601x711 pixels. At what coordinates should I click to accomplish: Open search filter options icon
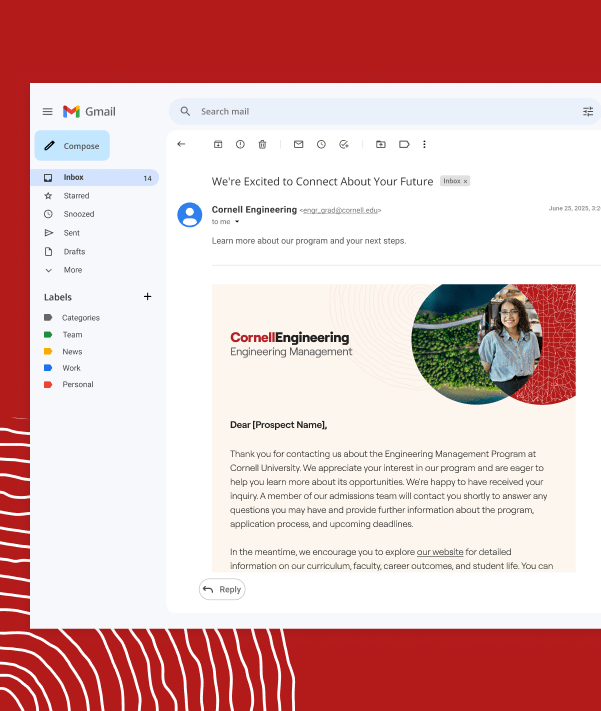(588, 112)
